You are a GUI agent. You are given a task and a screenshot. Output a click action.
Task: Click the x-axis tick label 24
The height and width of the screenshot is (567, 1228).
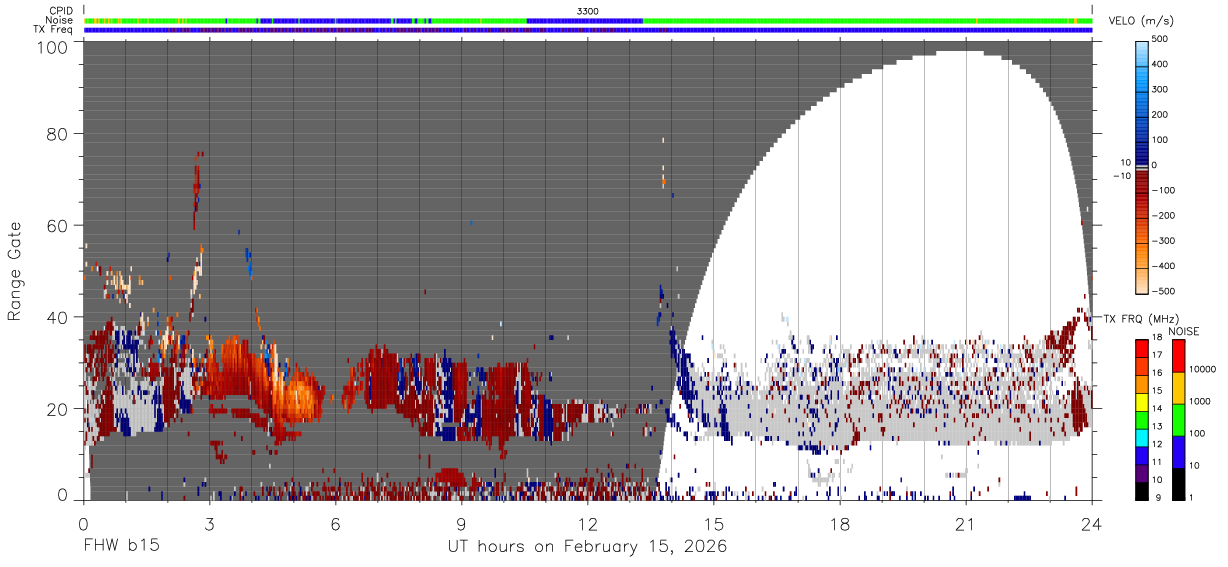point(1092,523)
